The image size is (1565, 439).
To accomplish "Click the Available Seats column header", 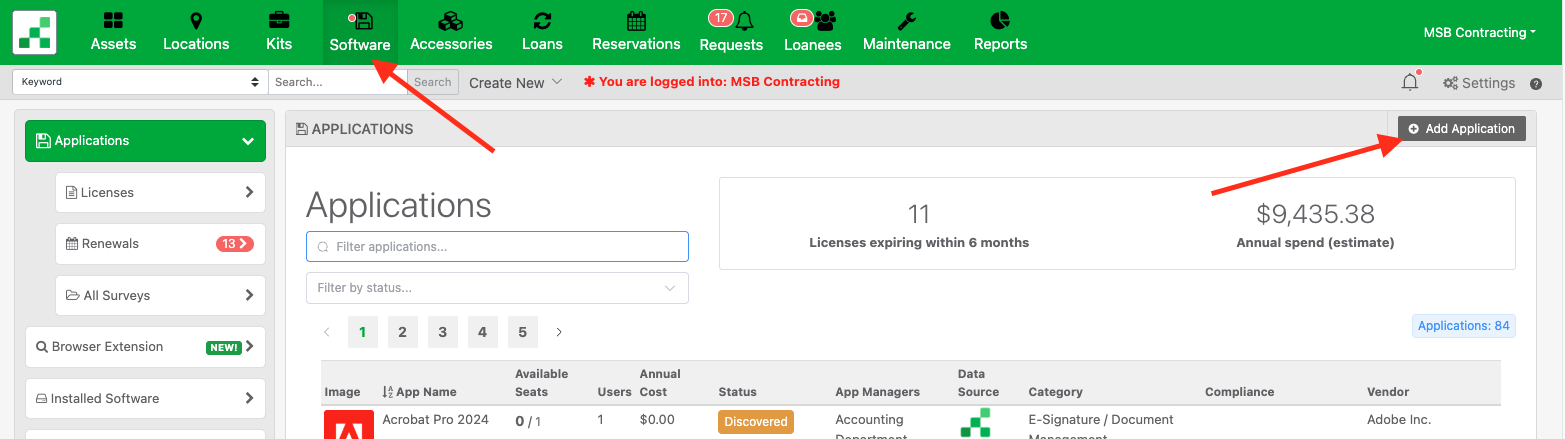I will (541, 383).
